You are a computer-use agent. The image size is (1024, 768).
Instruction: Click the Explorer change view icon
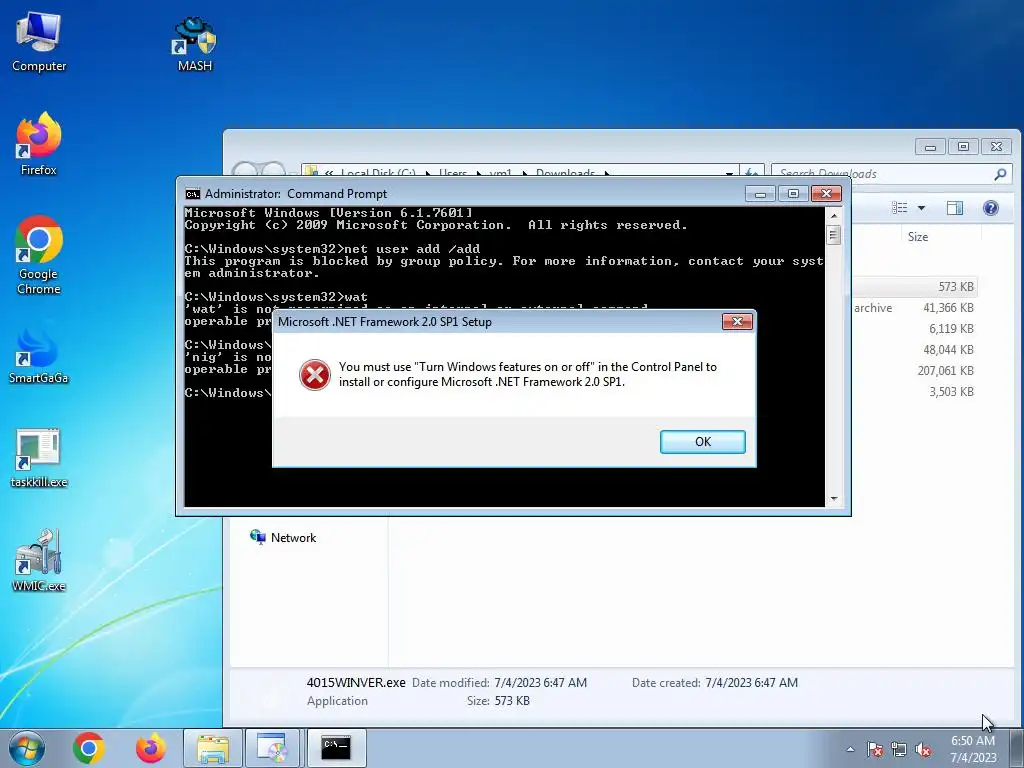click(x=900, y=208)
